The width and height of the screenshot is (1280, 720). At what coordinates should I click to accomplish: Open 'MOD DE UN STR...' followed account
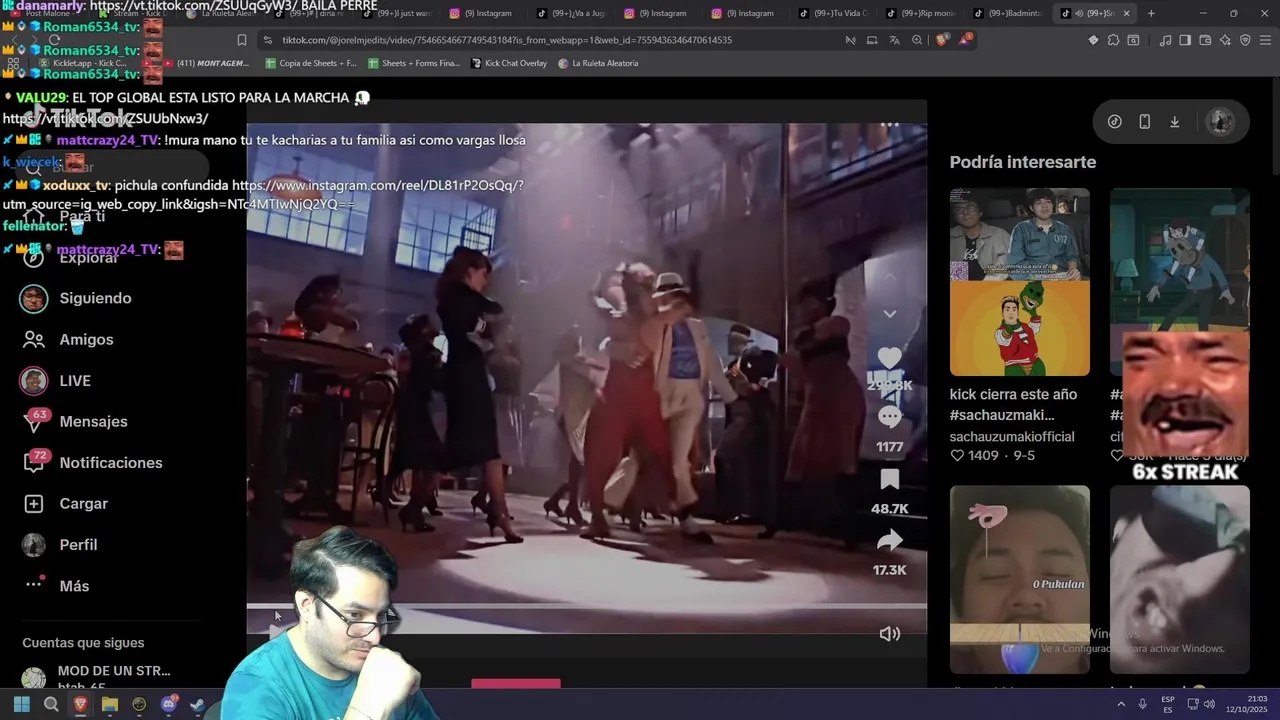tap(114, 671)
